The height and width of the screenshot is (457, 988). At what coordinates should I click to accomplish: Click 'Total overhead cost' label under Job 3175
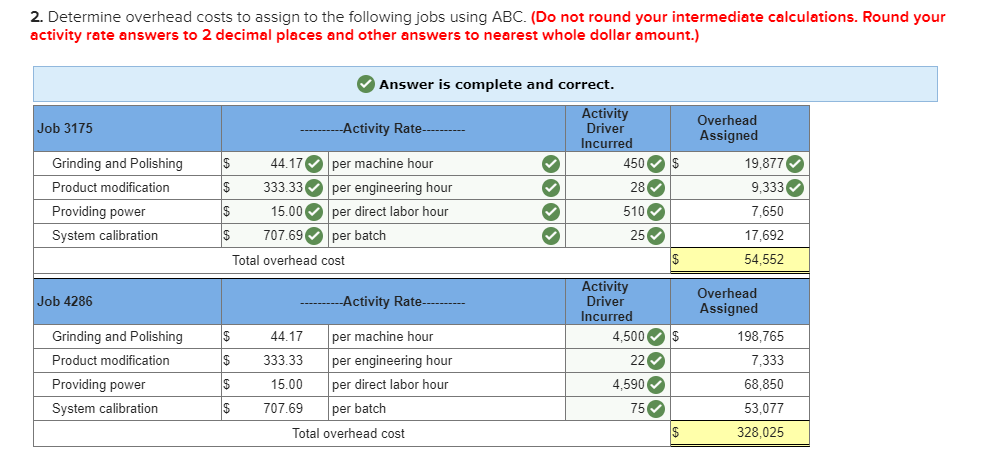(289, 260)
